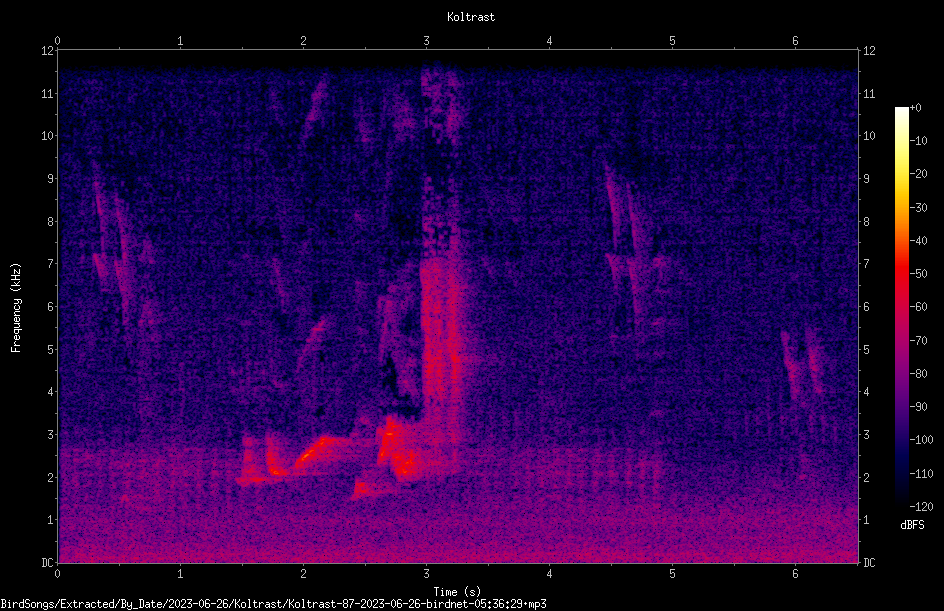The height and width of the screenshot is (611, 944).
Task: Click the '-70' color scale label
Action: [x=918, y=341]
